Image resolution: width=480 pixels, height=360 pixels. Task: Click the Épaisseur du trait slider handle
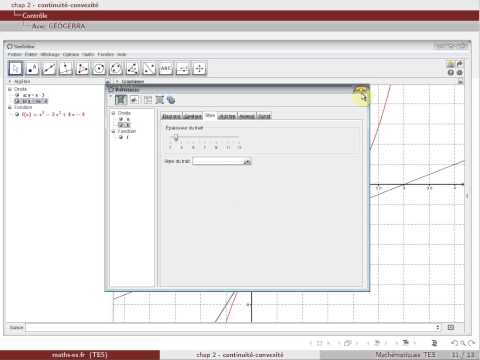coord(176,137)
